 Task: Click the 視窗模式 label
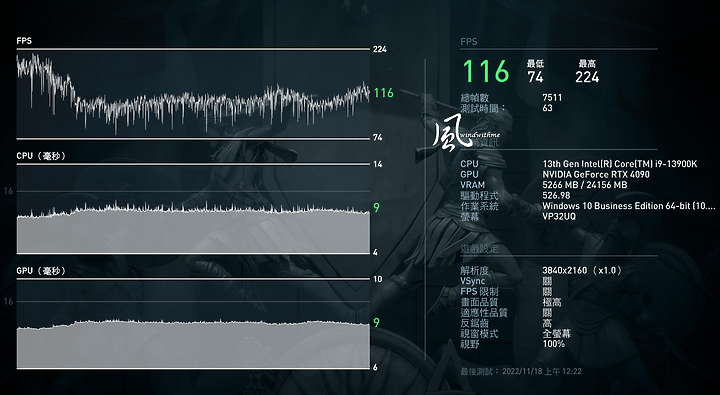coord(479,334)
